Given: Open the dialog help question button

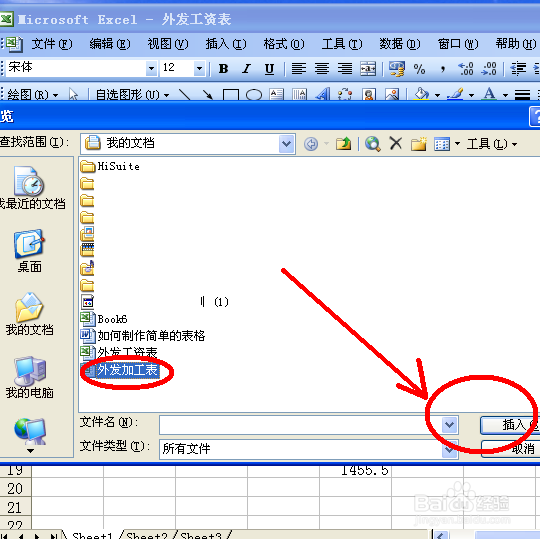Looking at the screenshot, I should (x=534, y=116).
